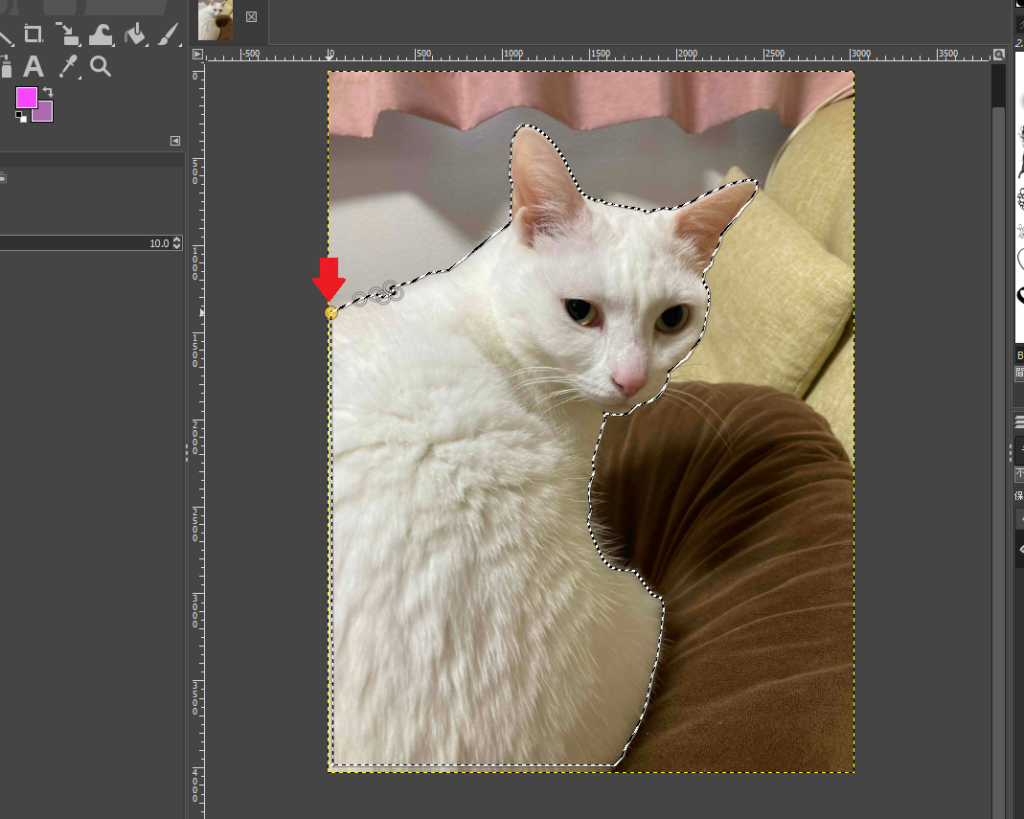Viewport: 1024px width, 819px height.
Task: Select the Text tool
Action: point(34,67)
